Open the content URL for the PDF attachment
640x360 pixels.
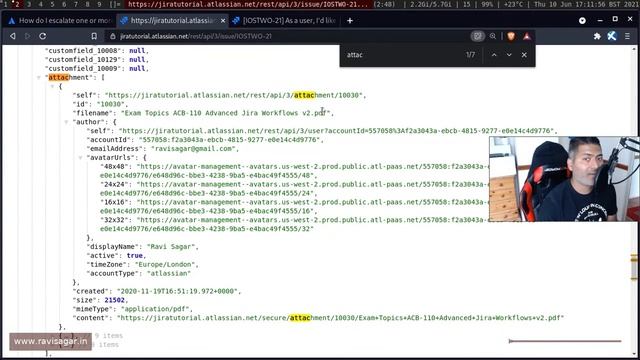pos(340,318)
